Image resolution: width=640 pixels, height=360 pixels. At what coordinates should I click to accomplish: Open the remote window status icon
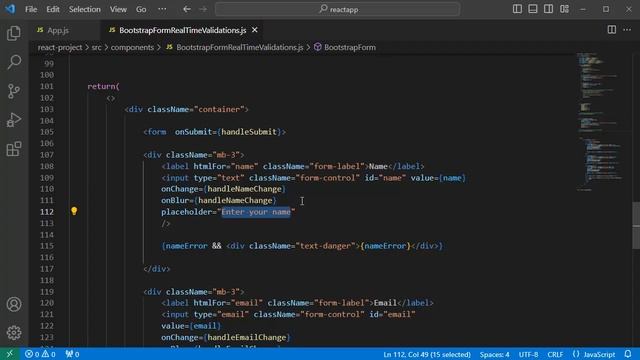[9, 354]
